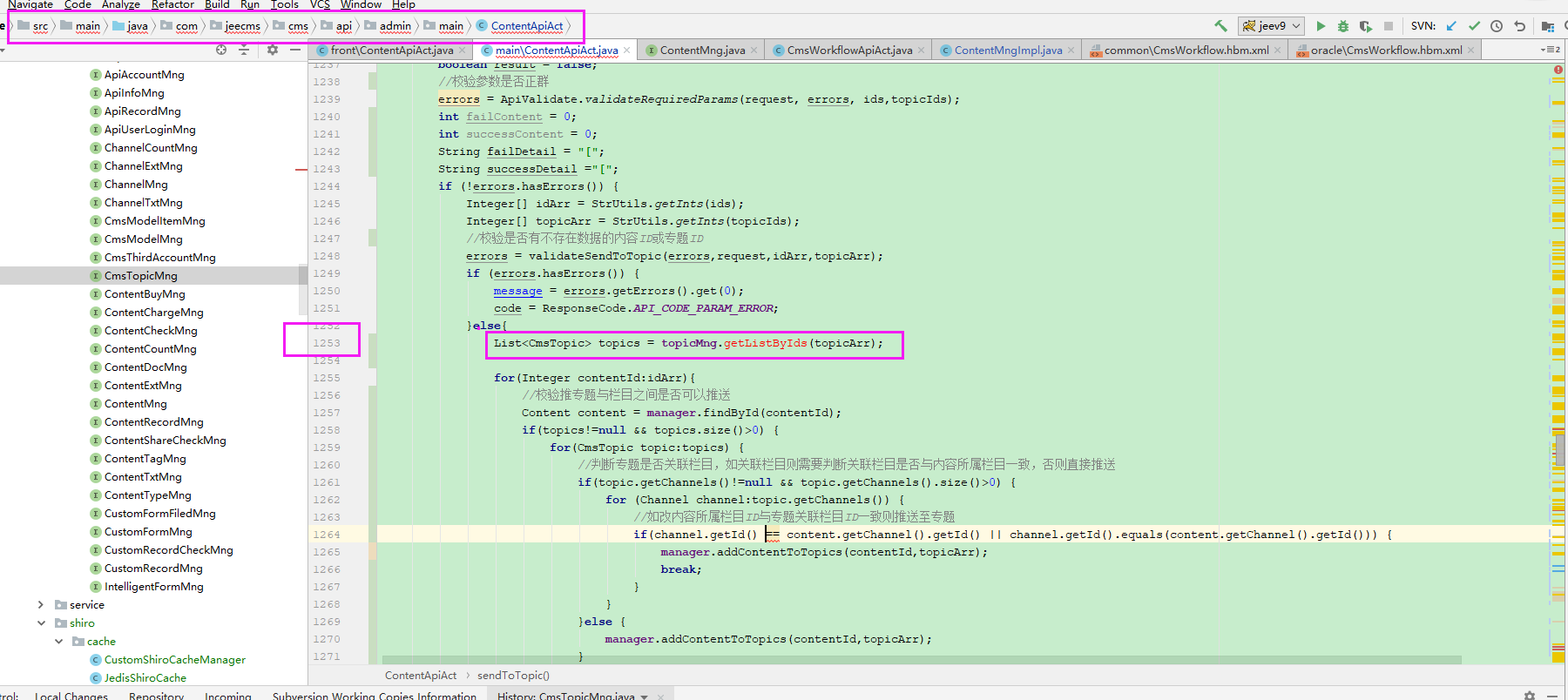The height and width of the screenshot is (700, 1568).
Task: Click the Build project hammer icon
Action: [x=1220, y=26]
